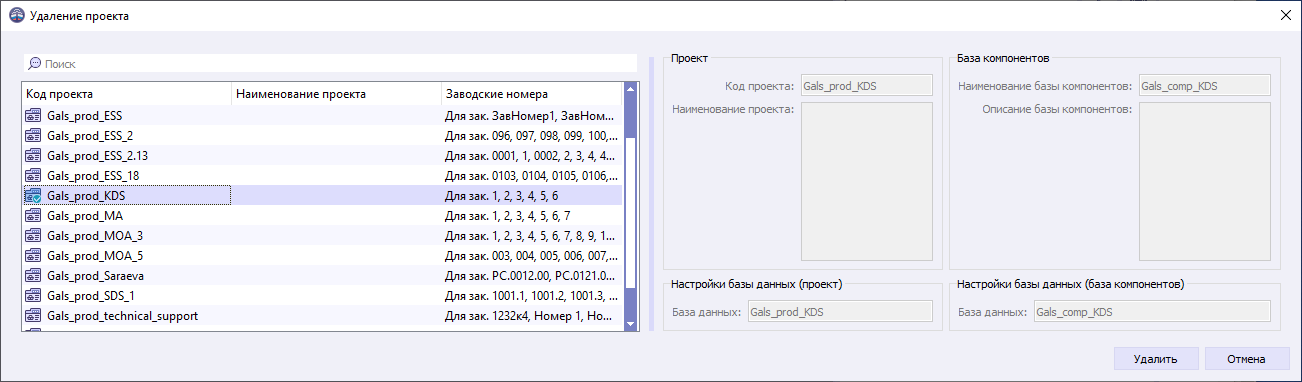Select the Gals_prod_KDS project name
This screenshot has height=382, width=1302.
(x=85, y=196)
